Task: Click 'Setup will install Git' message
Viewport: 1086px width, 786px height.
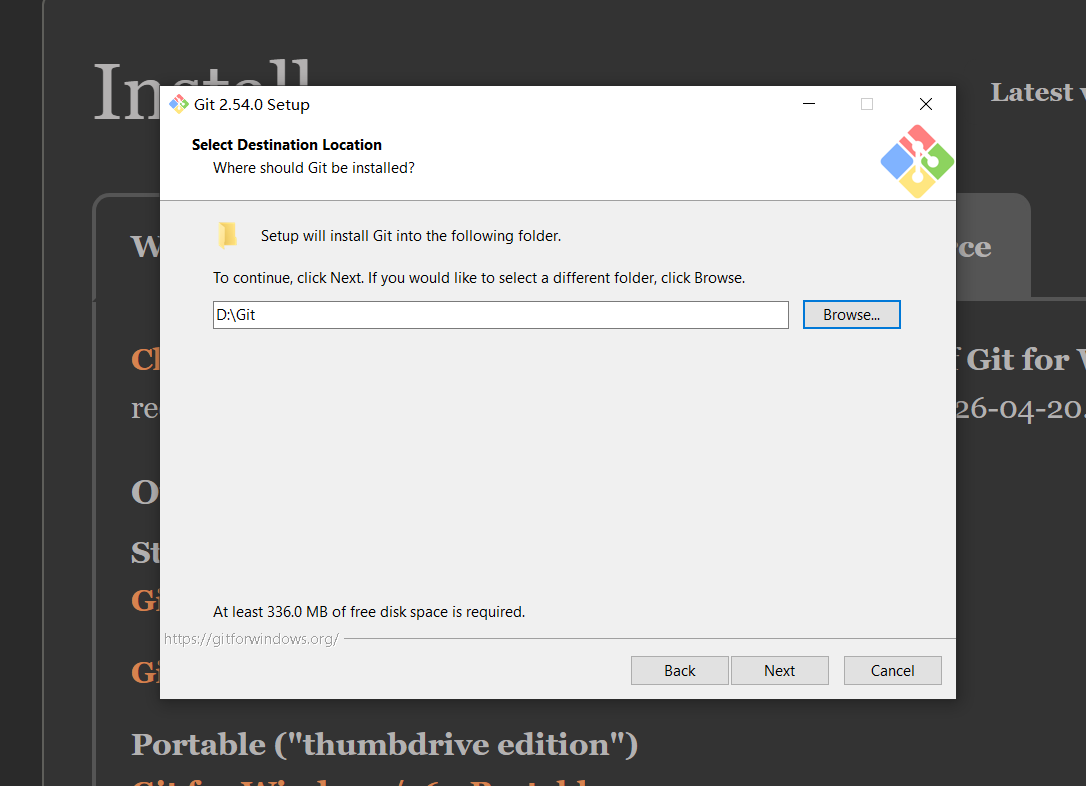Action: (411, 235)
